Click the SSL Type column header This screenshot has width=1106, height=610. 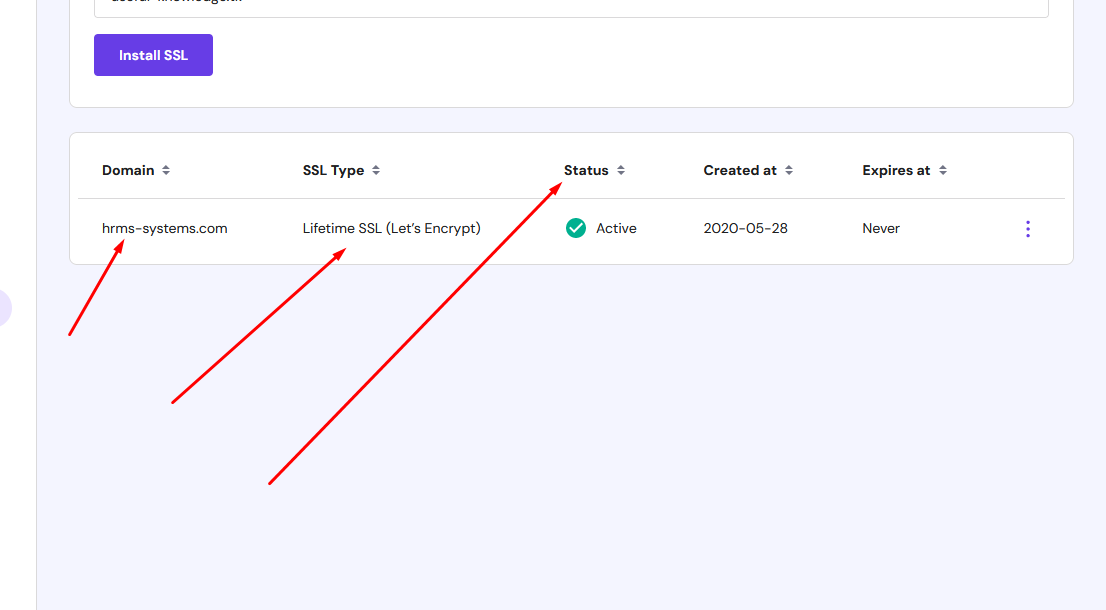(333, 170)
